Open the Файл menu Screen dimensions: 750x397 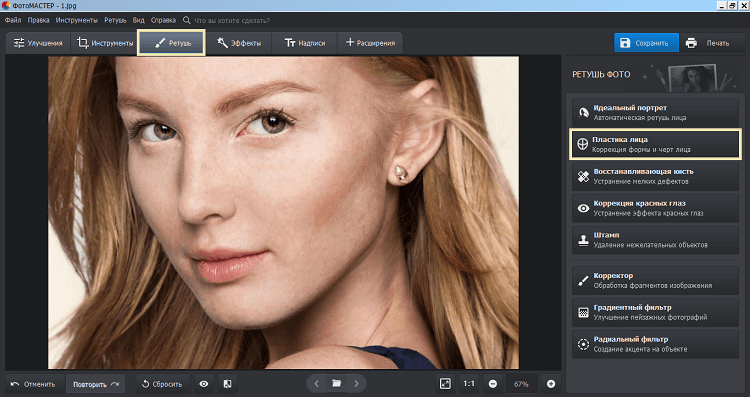click(x=13, y=20)
